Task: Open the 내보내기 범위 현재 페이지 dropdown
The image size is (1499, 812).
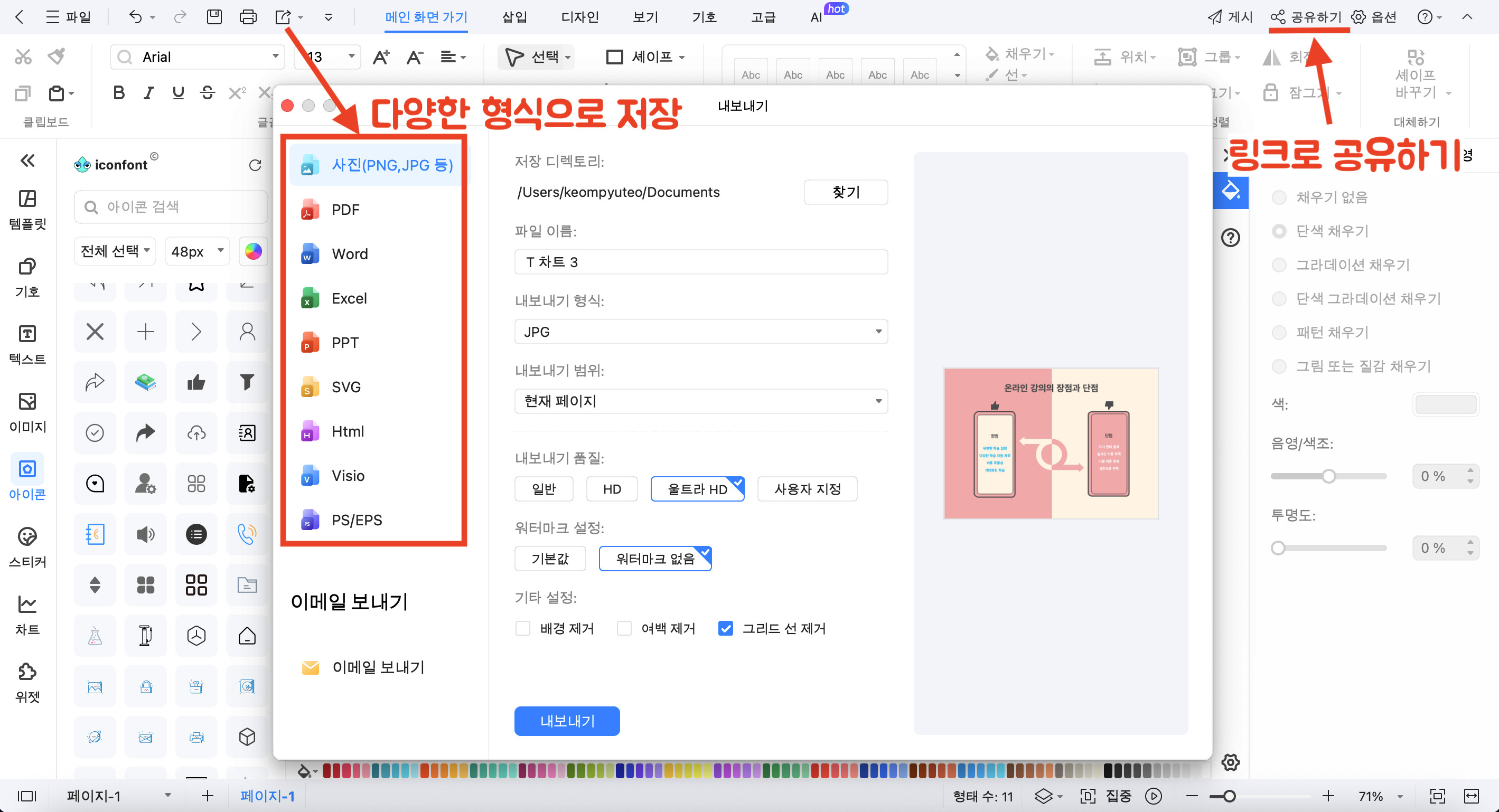Action: [700, 401]
